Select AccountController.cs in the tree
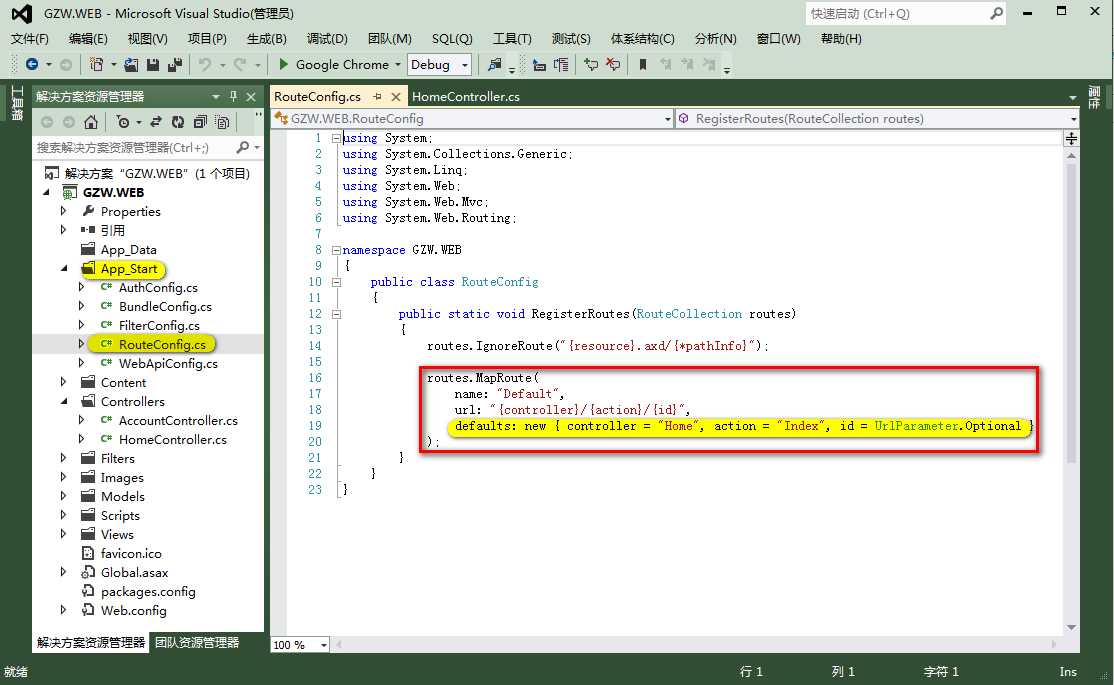The width and height of the screenshot is (1114, 685). (x=178, y=420)
